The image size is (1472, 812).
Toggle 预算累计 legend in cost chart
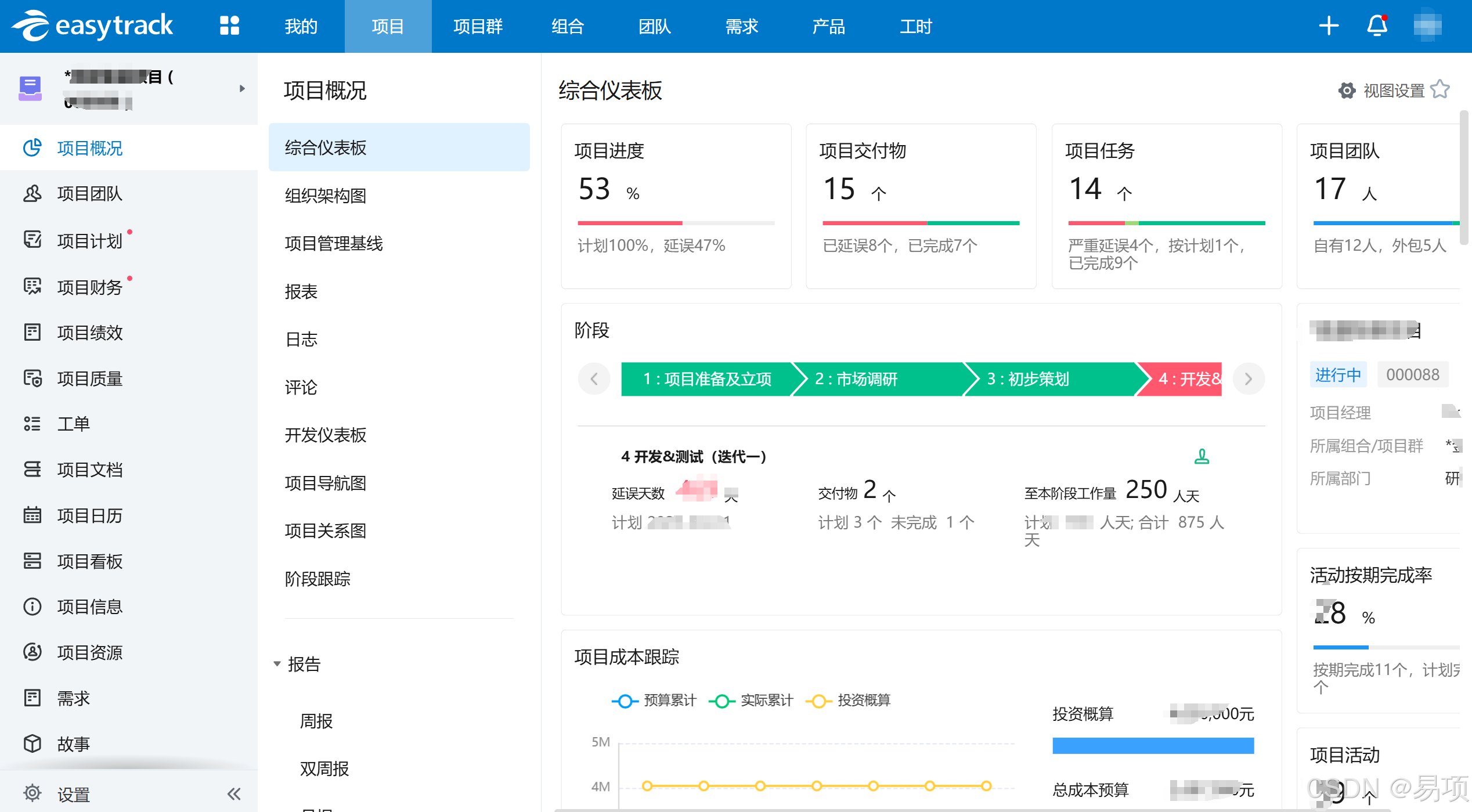coord(654,701)
